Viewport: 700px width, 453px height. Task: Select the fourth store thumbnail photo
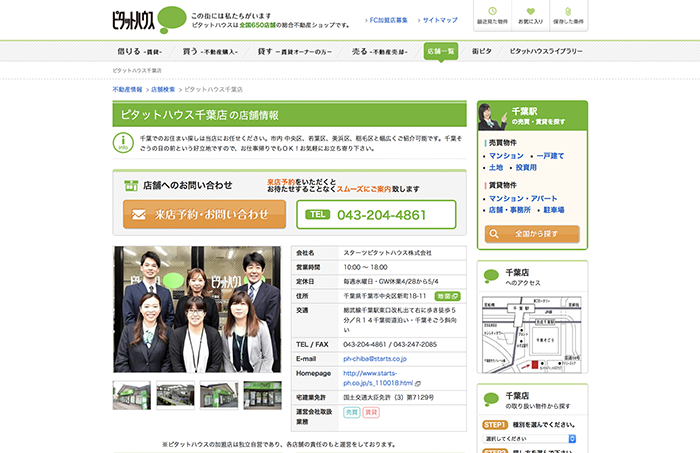[262, 395]
